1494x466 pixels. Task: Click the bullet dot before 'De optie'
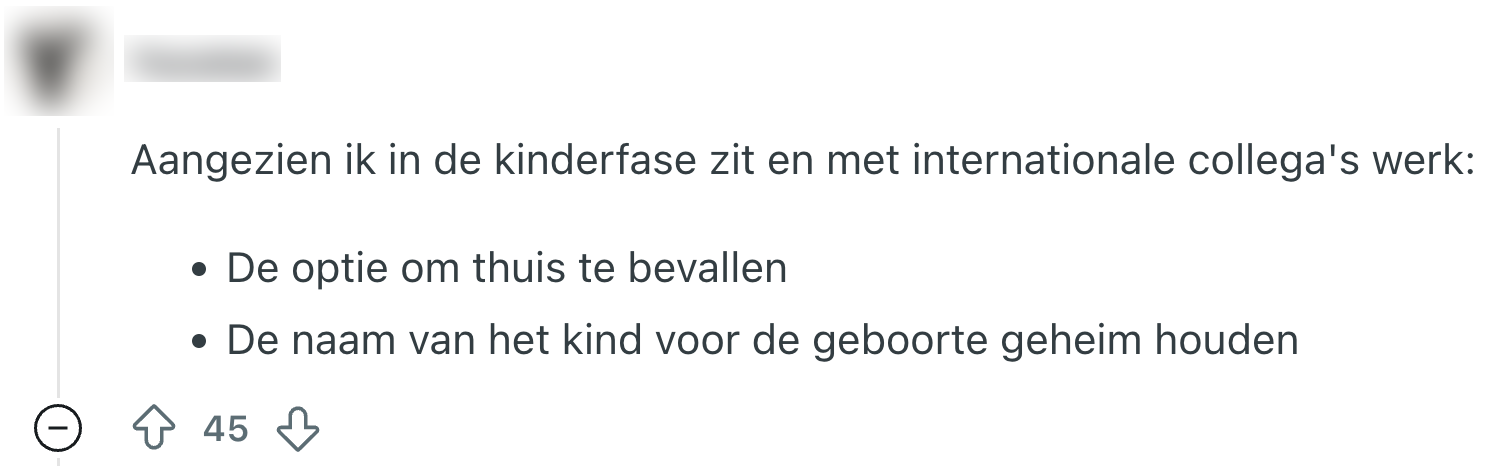pyautogui.click(x=201, y=270)
